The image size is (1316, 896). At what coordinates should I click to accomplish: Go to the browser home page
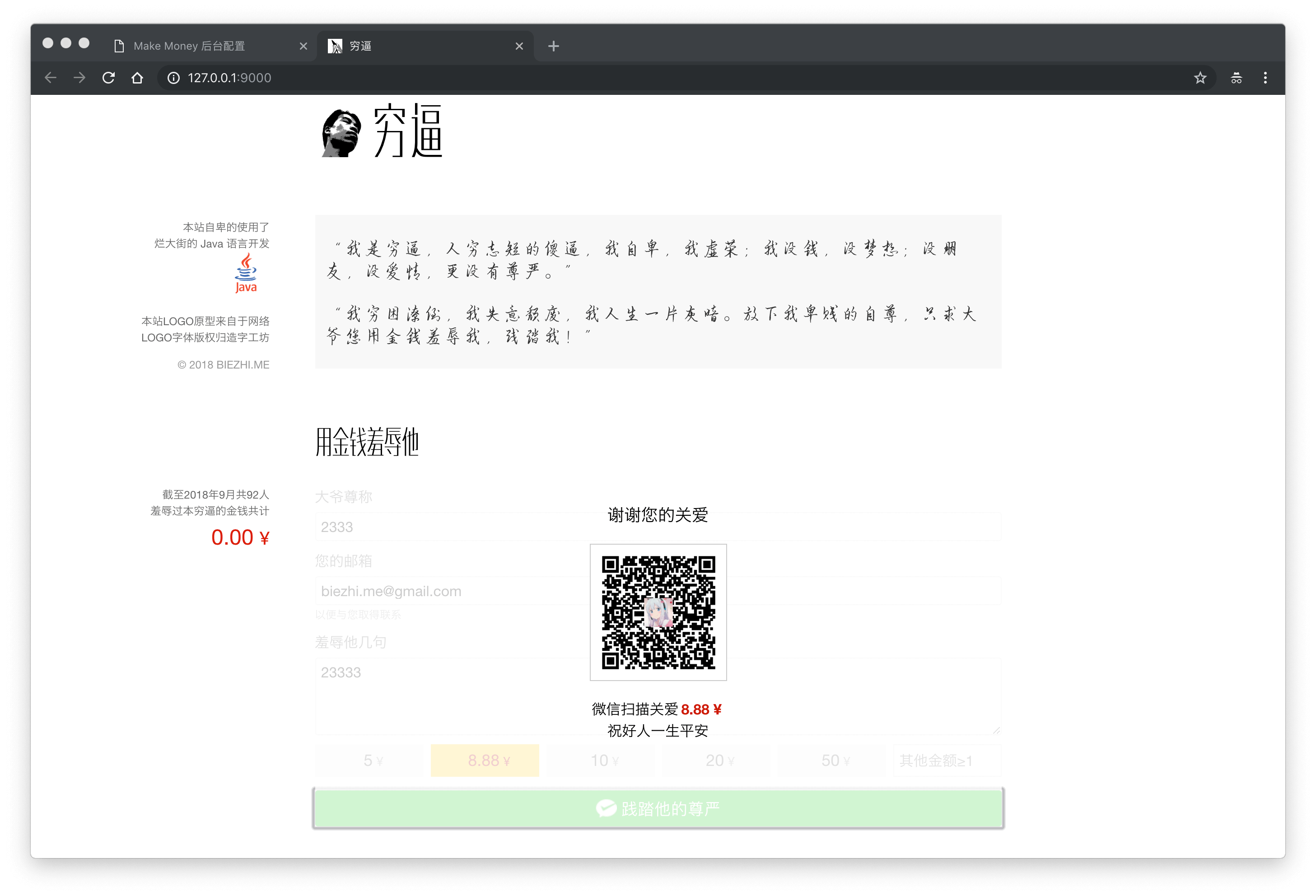(137, 78)
